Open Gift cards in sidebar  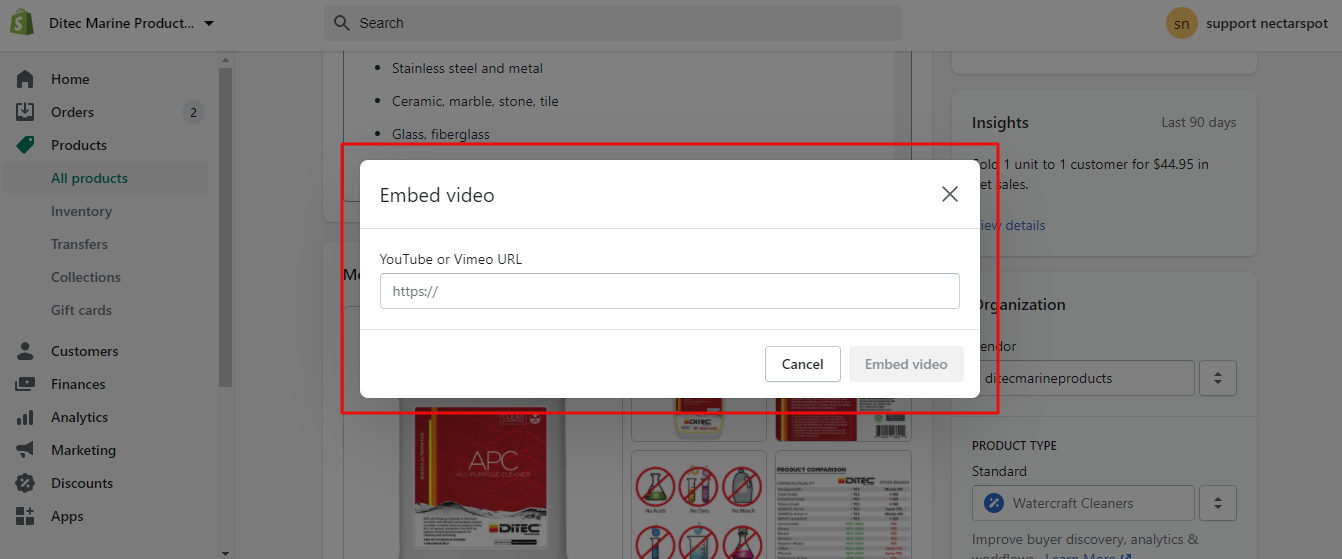81,310
